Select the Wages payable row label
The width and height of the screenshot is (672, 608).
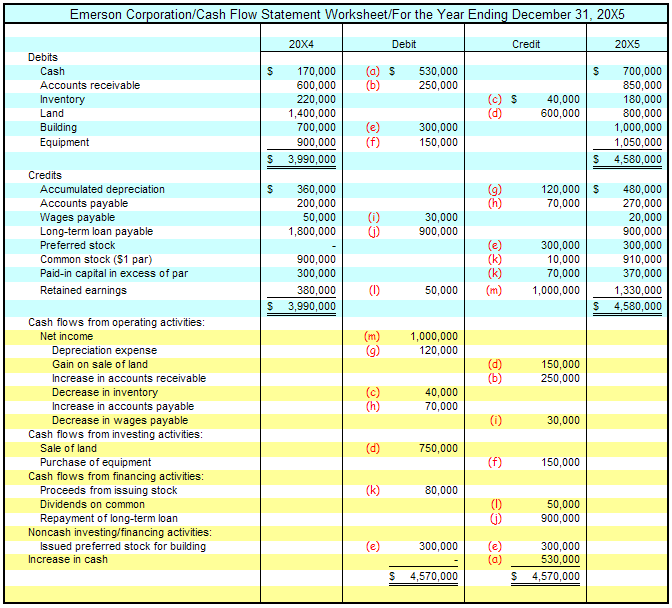click(x=78, y=218)
